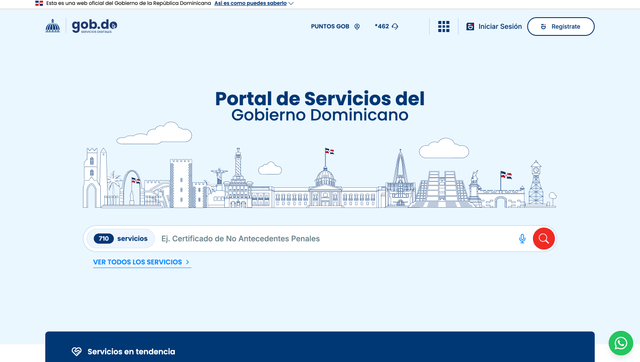This screenshot has width=640, height=362.
Task: Select the *462 phone line item
Action: pyautogui.click(x=386, y=27)
